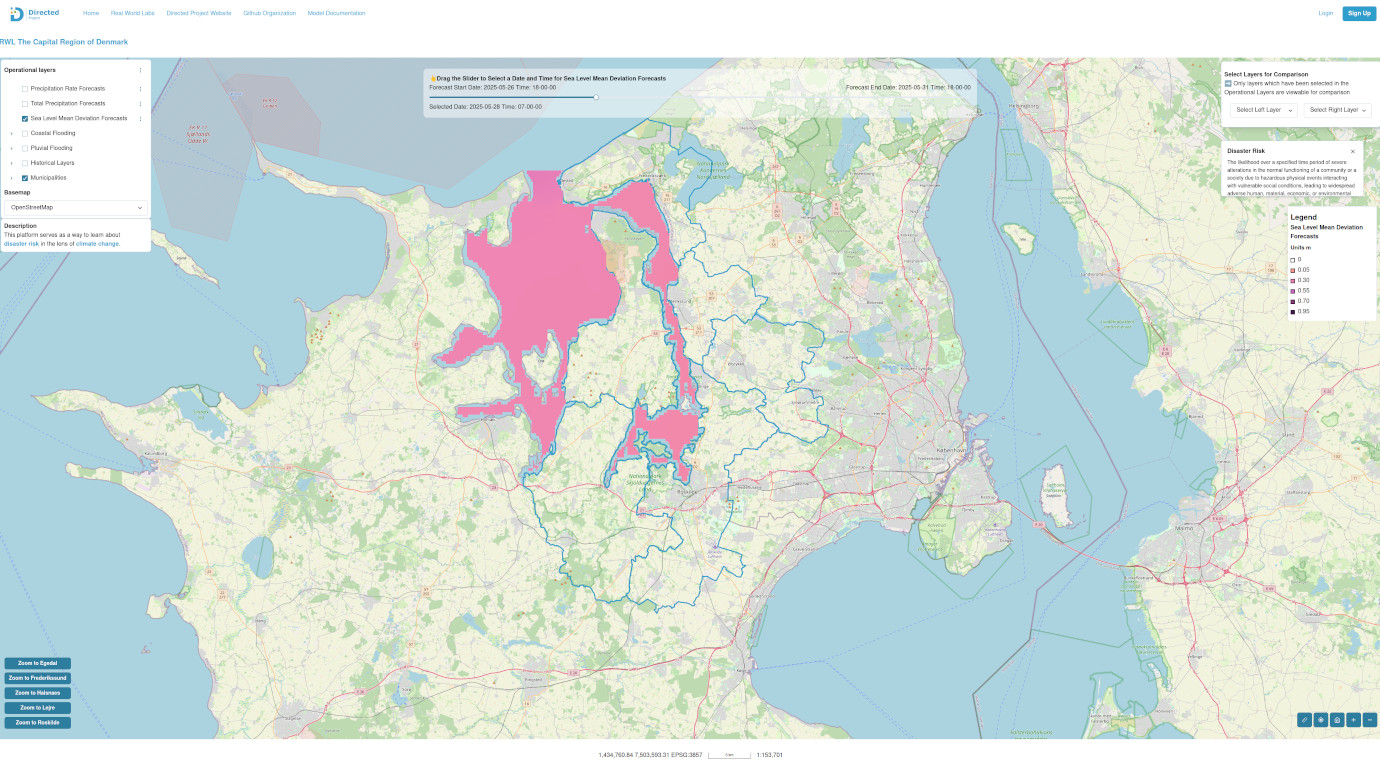
Task: Uncheck the Municipalities layer checkbox
Action: [x=25, y=178]
